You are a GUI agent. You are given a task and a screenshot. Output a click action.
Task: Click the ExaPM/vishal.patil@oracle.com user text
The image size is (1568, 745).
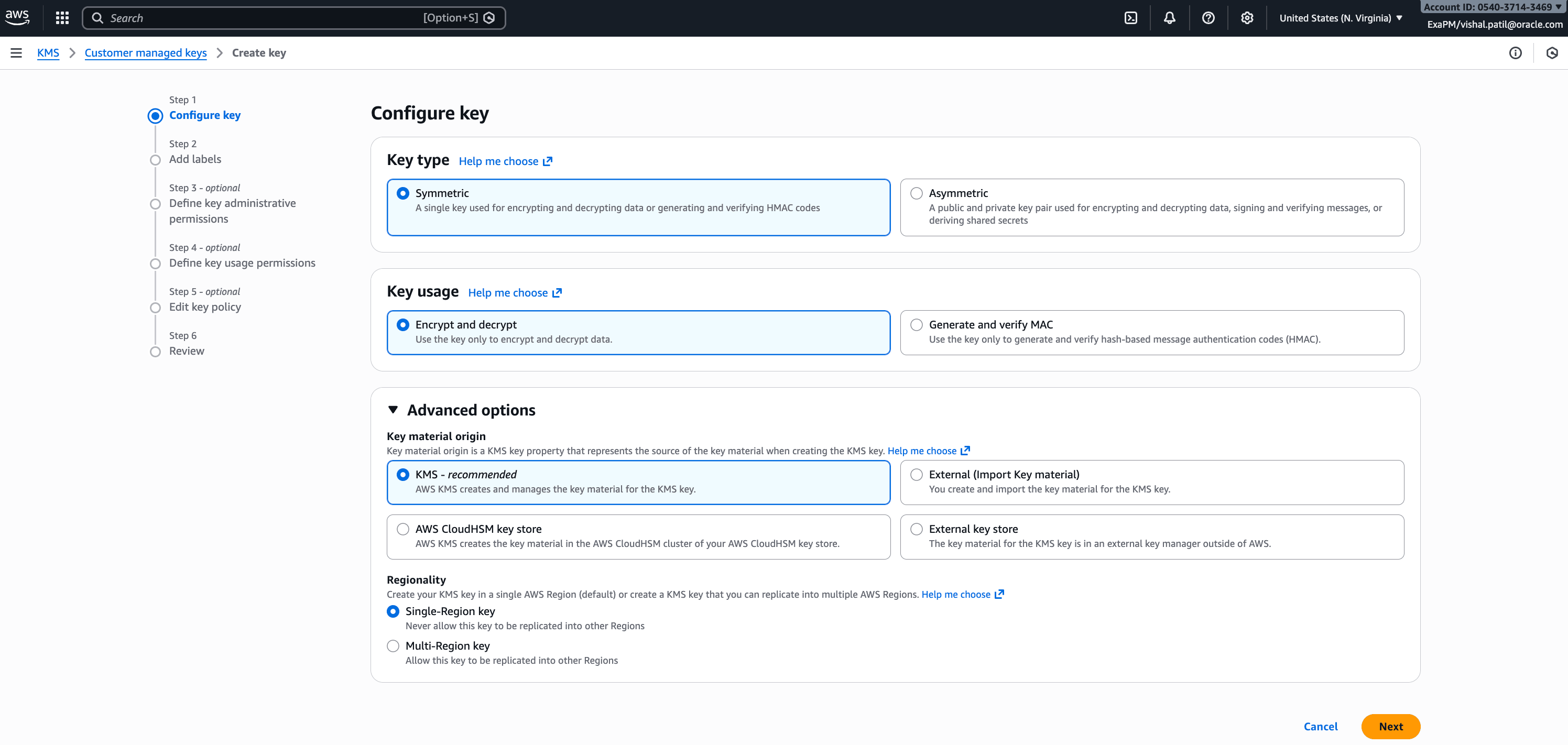tap(1494, 24)
